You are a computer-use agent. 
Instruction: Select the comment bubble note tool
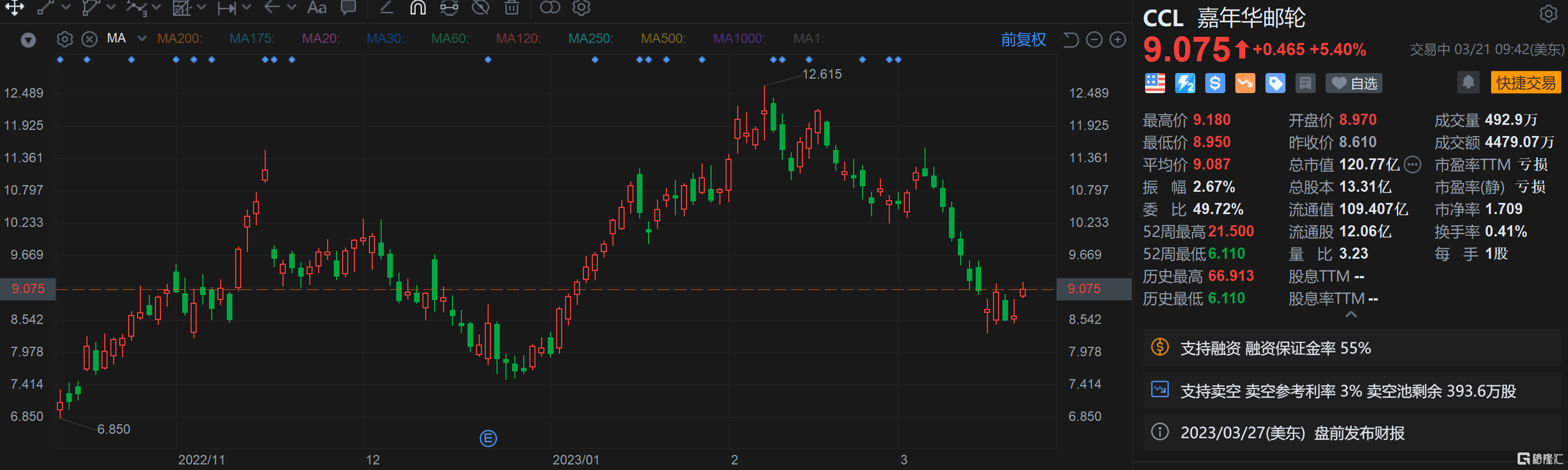point(348,7)
